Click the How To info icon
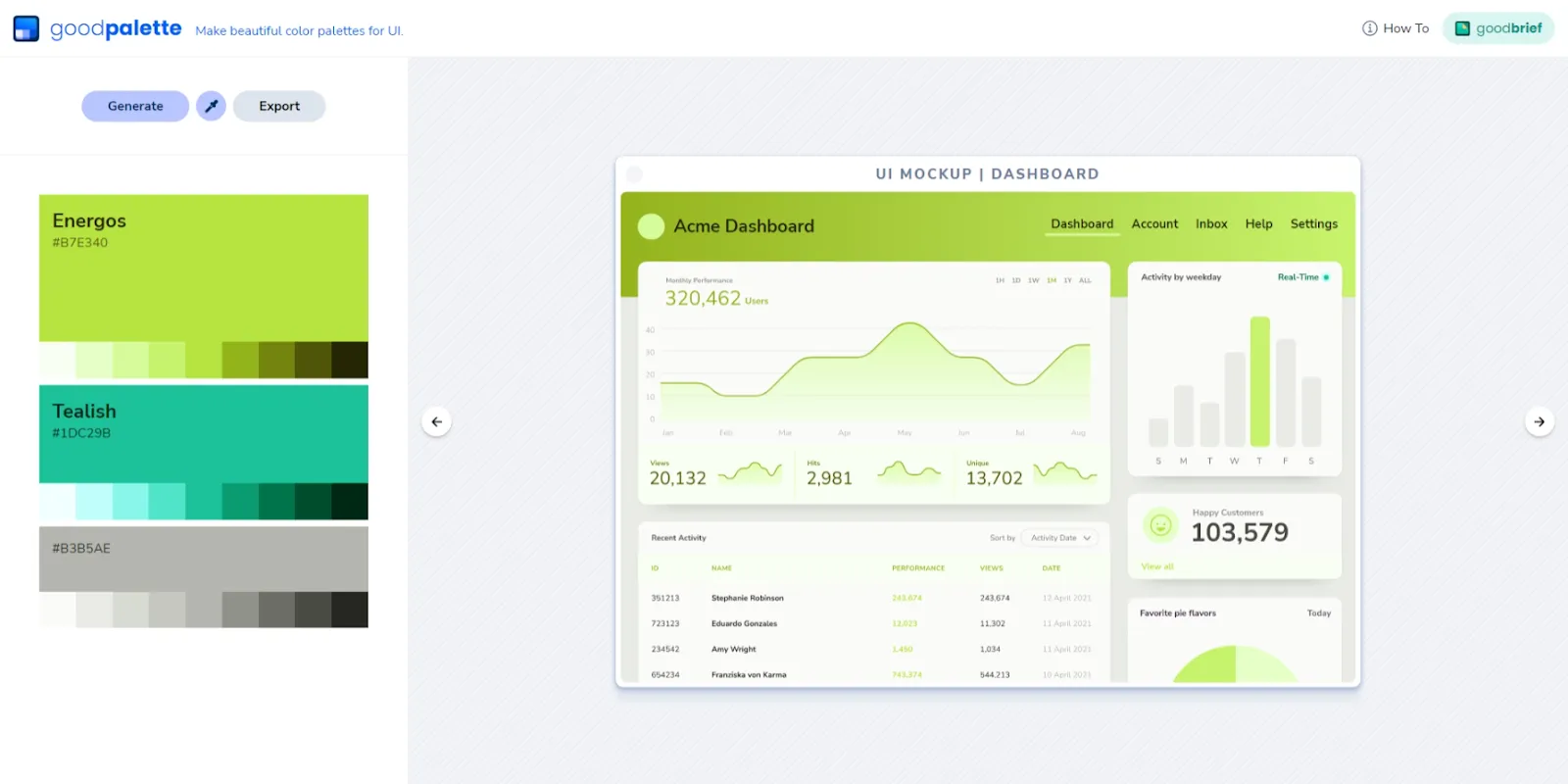Viewport: 1568px width, 784px height. [1370, 28]
